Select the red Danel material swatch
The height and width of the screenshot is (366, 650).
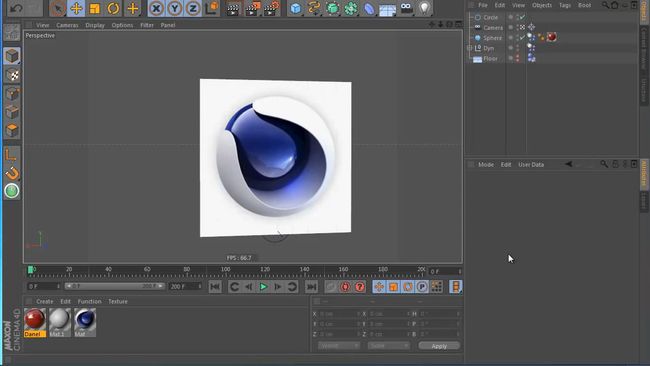[35, 322]
